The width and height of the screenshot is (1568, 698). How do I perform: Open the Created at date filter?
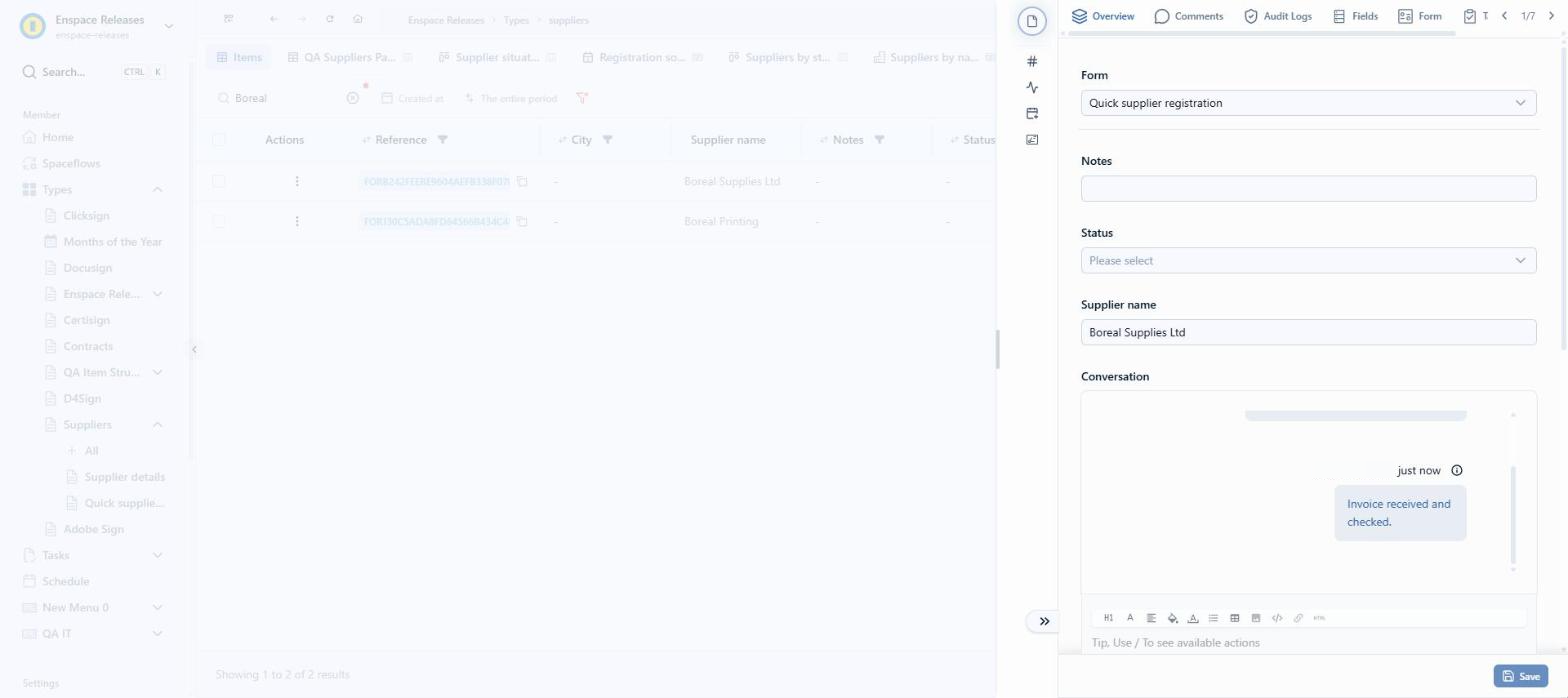412,98
